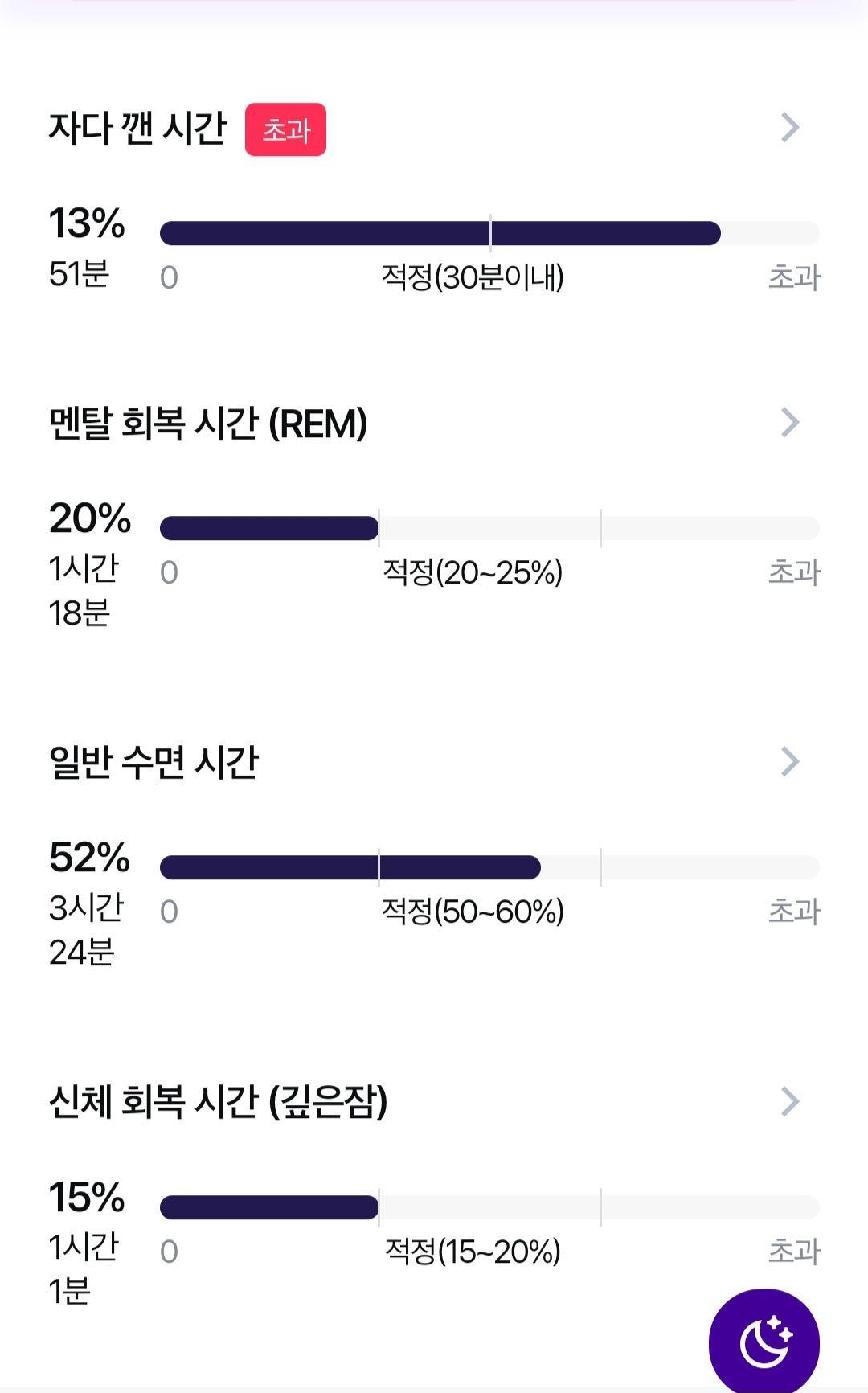
Task: Expand 멘탈 회복 시간 (REM) chevron
Action: point(790,422)
